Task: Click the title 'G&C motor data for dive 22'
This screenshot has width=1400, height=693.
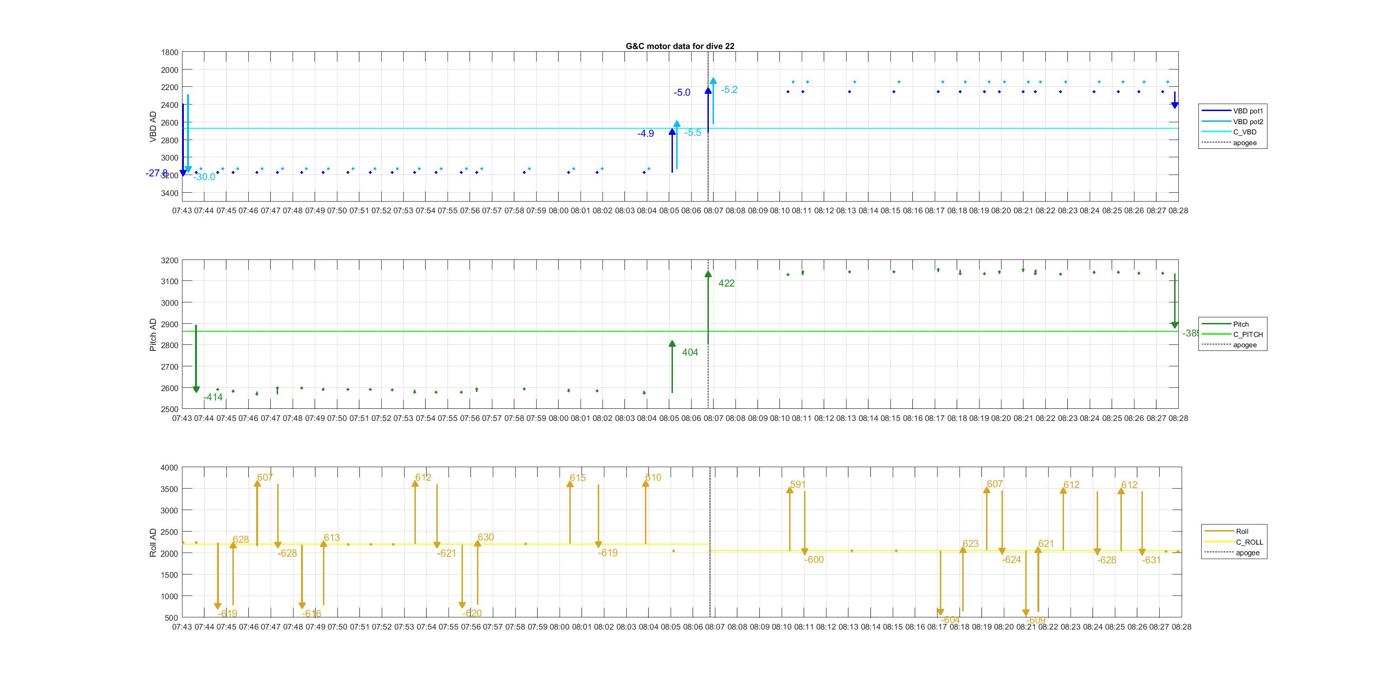Action: point(680,46)
